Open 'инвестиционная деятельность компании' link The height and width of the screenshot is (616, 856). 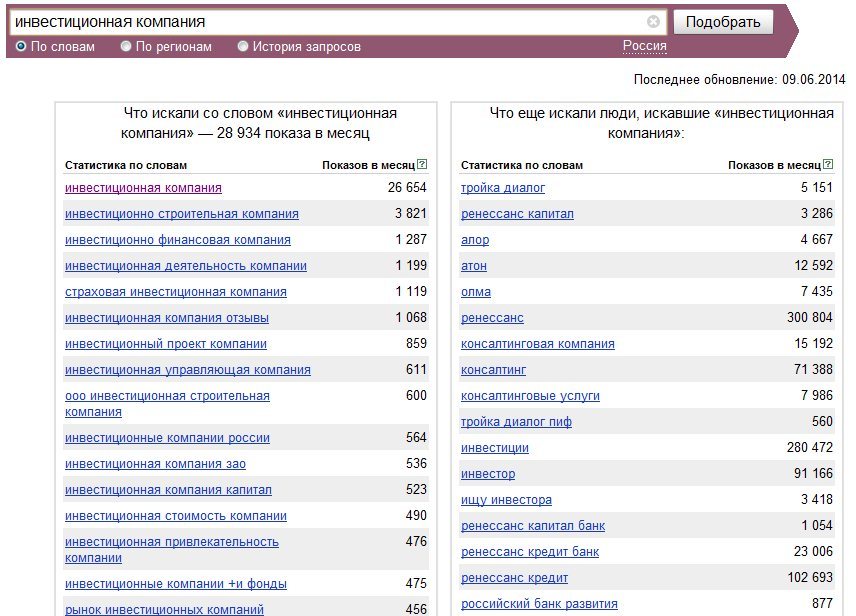(x=186, y=266)
